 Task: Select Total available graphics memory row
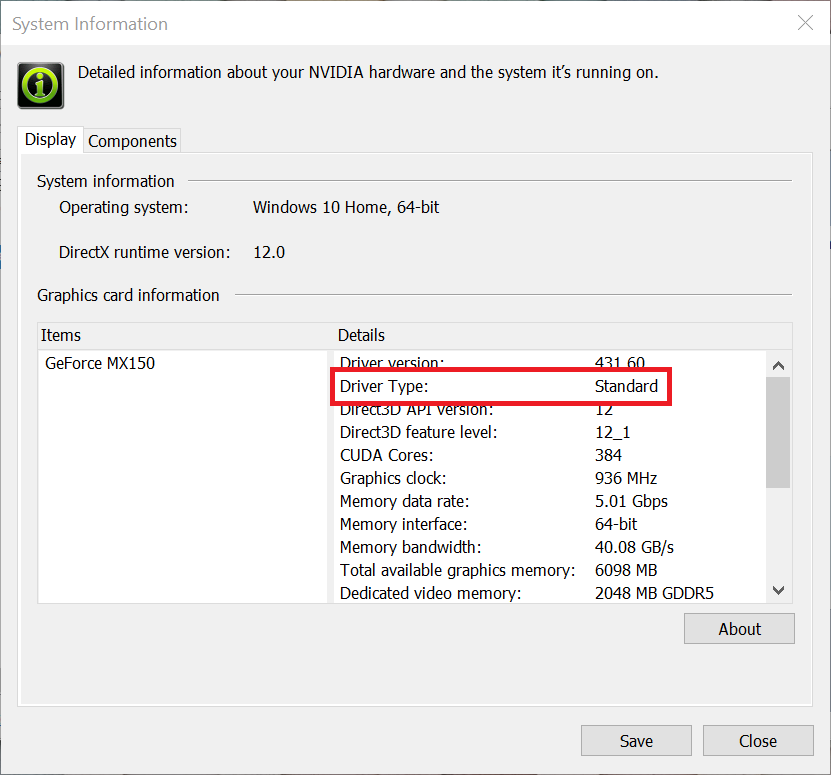pyautogui.click(x=550, y=570)
